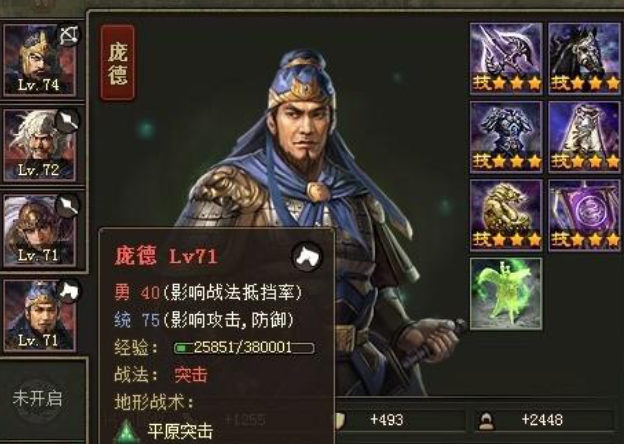Image resolution: width=624 pixels, height=444 pixels.
Task: Click the troop count +2448 stat
Action: 544,420
